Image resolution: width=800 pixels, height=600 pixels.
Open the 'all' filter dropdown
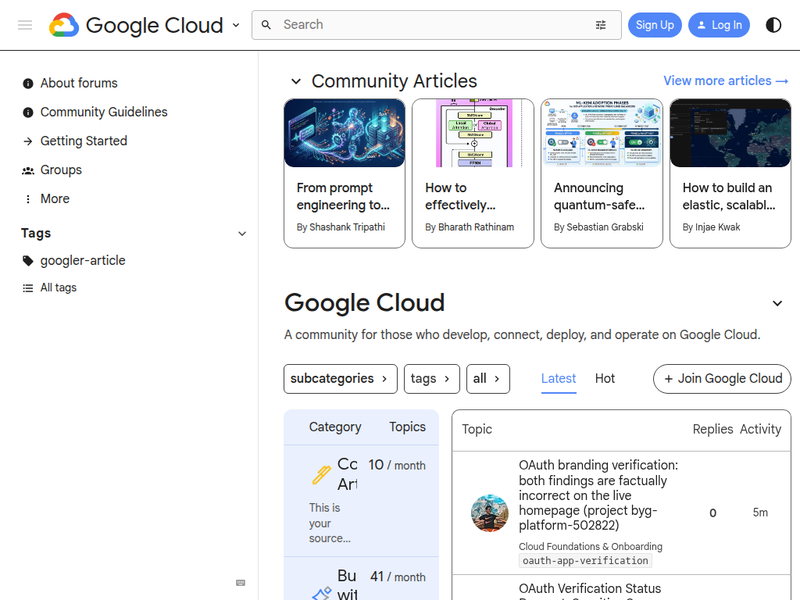(x=488, y=379)
